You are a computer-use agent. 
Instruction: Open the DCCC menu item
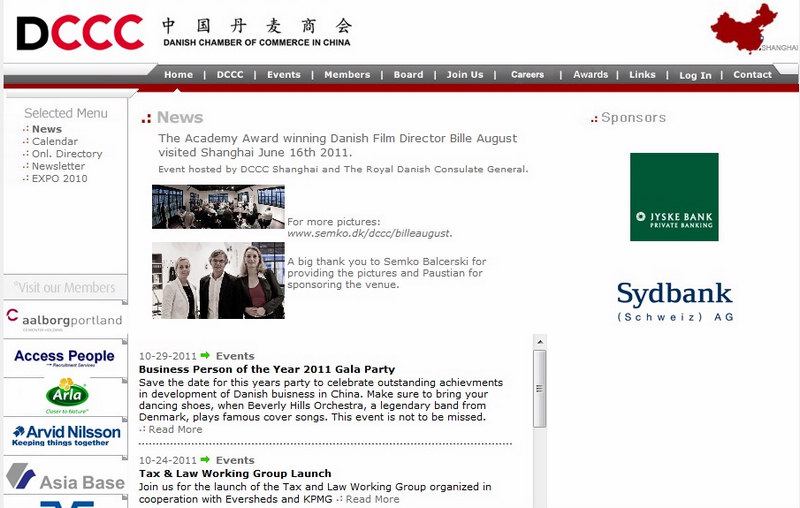point(230,74)
